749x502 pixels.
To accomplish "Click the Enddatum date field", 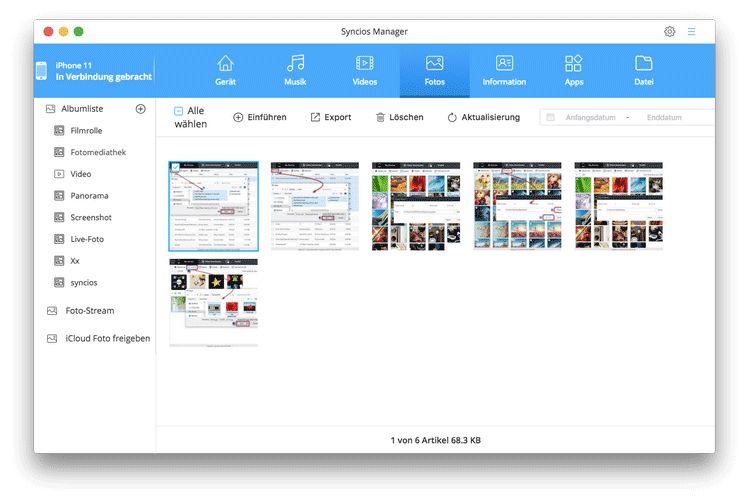I will point(664,117).
